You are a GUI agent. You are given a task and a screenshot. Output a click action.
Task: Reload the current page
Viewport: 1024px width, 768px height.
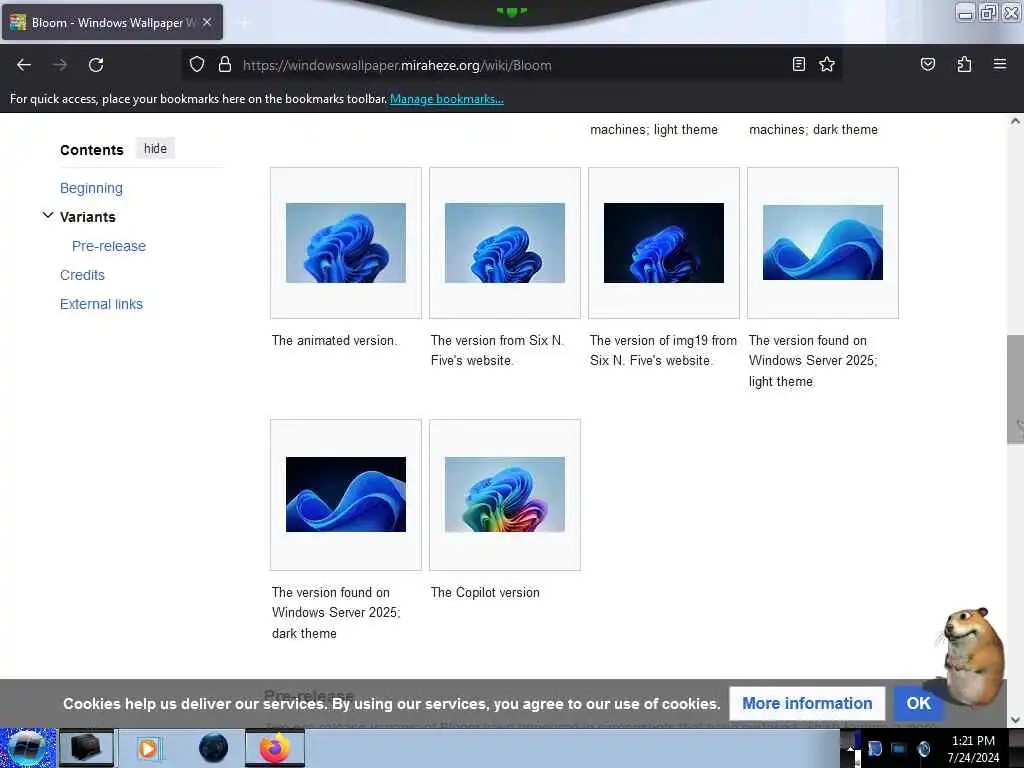coord(96,65)
